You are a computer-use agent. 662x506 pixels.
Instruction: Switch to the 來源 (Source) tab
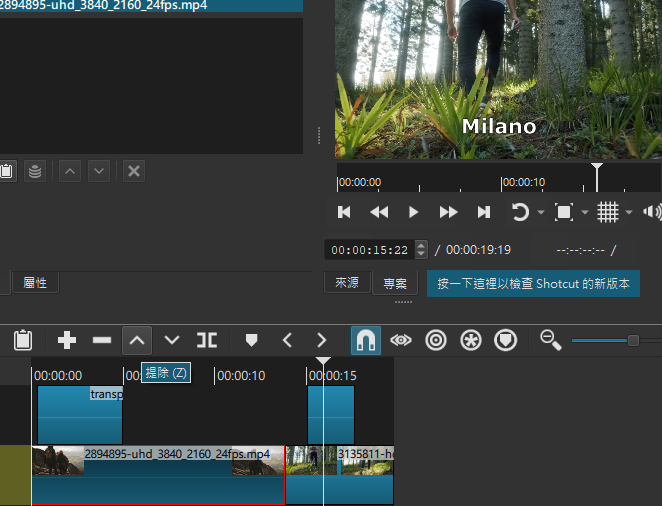(347, 283)
